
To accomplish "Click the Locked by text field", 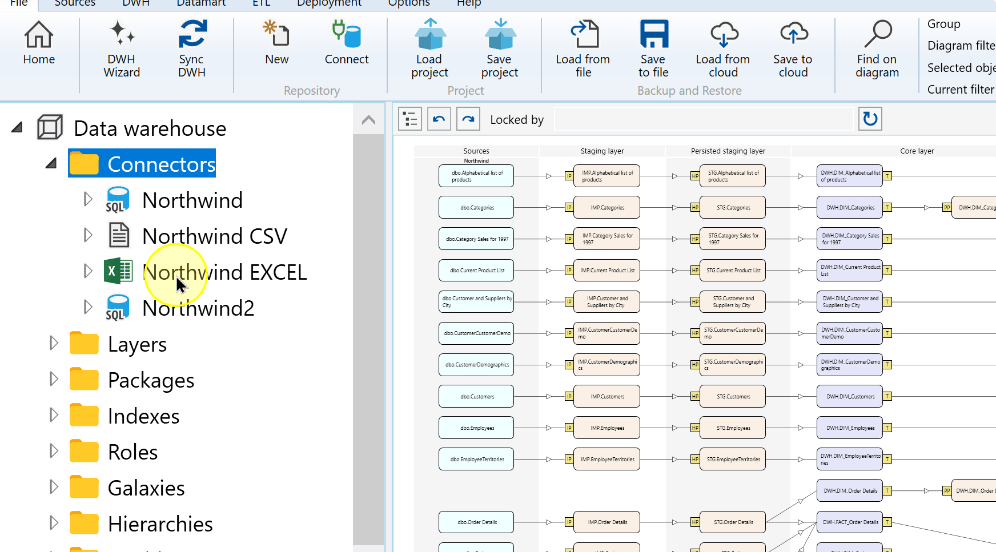I will click(x=703, y=119).
